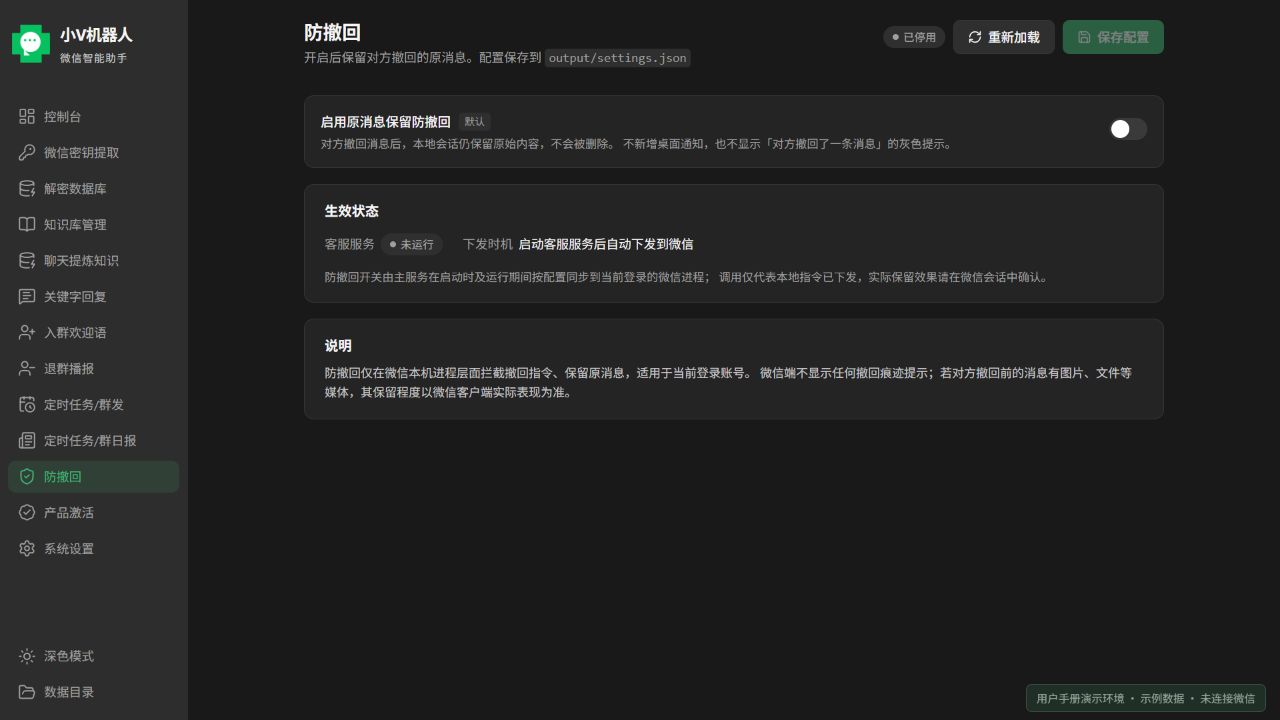The height and width of the screenshot is (720, 1280).
Task: Click the book icon for 知识库管理
Action: 27,224
